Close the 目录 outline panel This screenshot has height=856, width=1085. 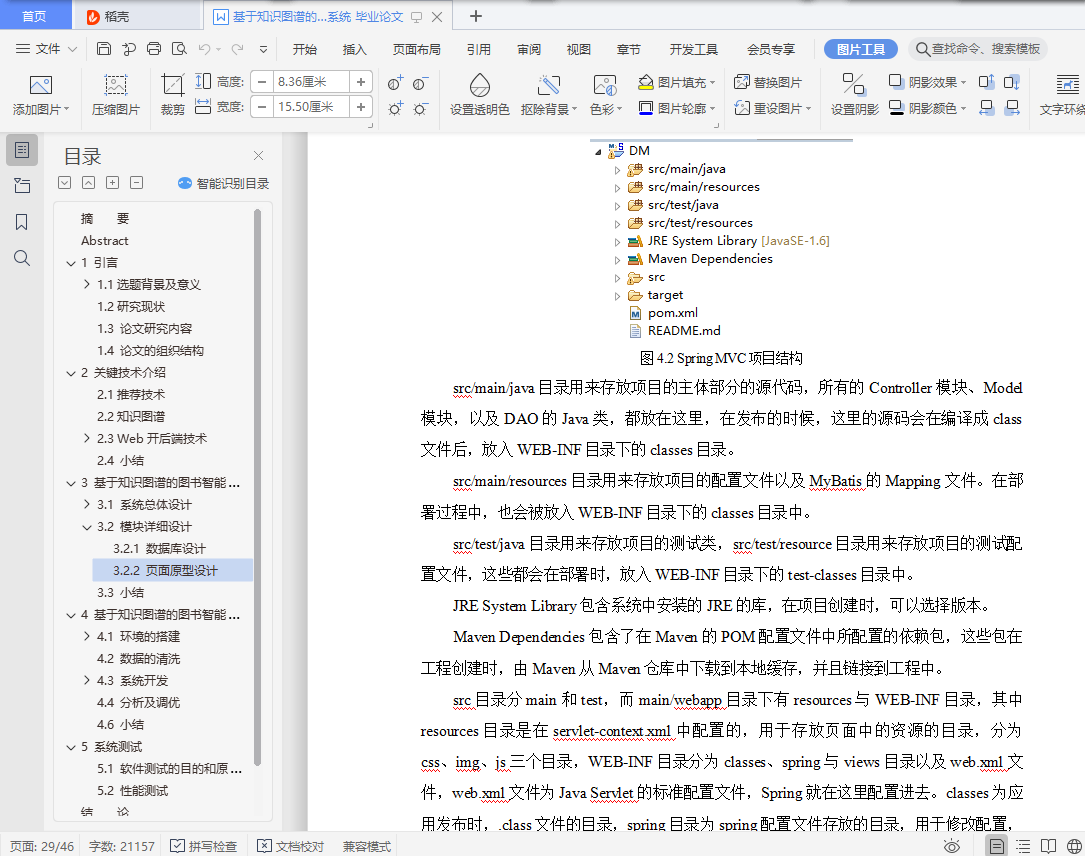tap(258, 156)
